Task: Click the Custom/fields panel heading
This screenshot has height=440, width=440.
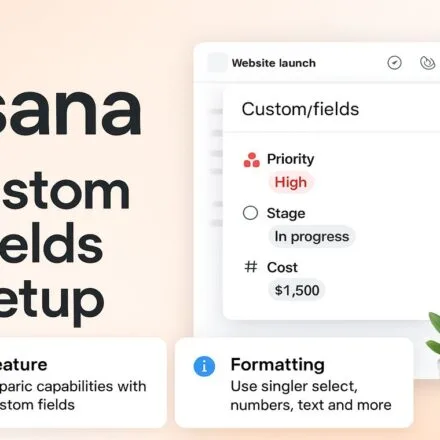Action: 300,109
